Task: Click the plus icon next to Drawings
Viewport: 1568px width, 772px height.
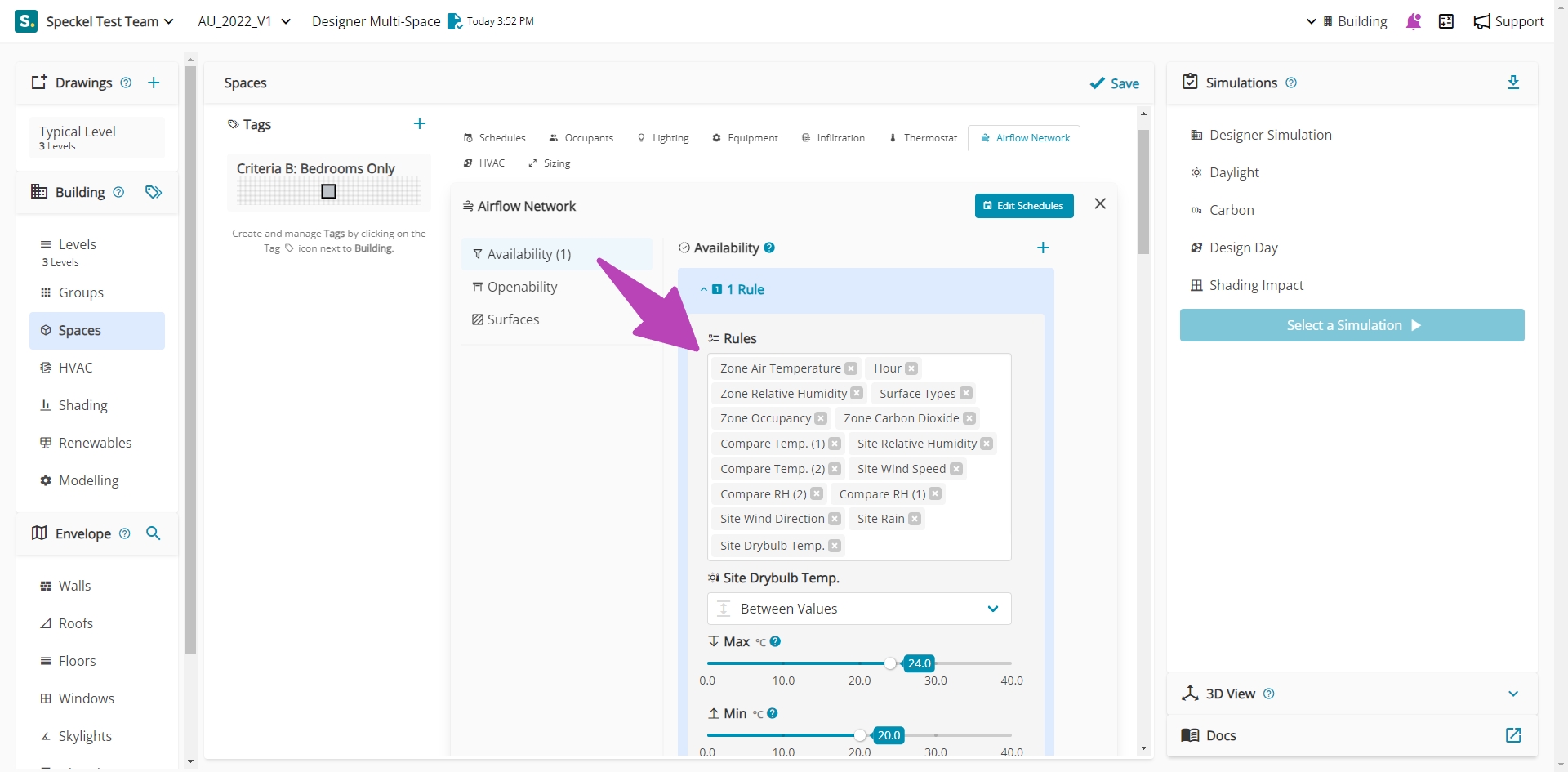Action: (x=154, y=83)
